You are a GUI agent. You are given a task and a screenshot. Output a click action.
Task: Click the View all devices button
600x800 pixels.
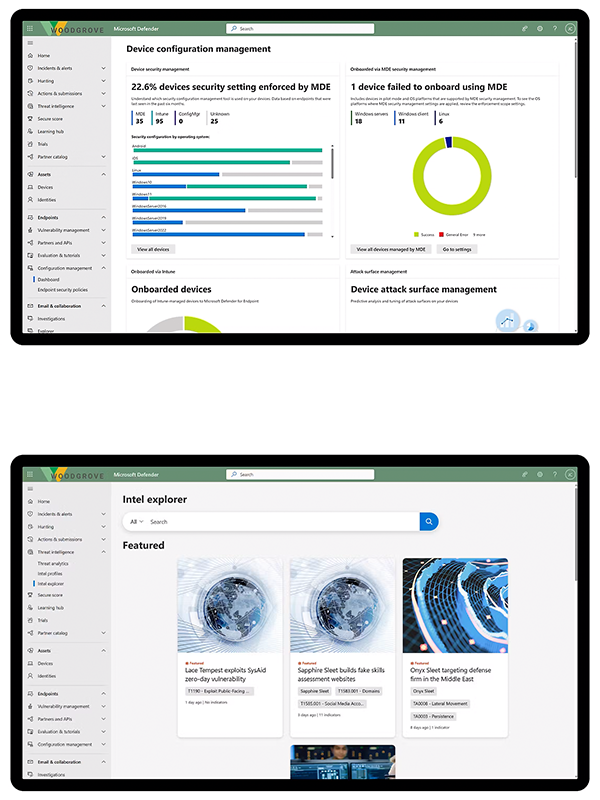pyautogui.click(x=153, y=249)
